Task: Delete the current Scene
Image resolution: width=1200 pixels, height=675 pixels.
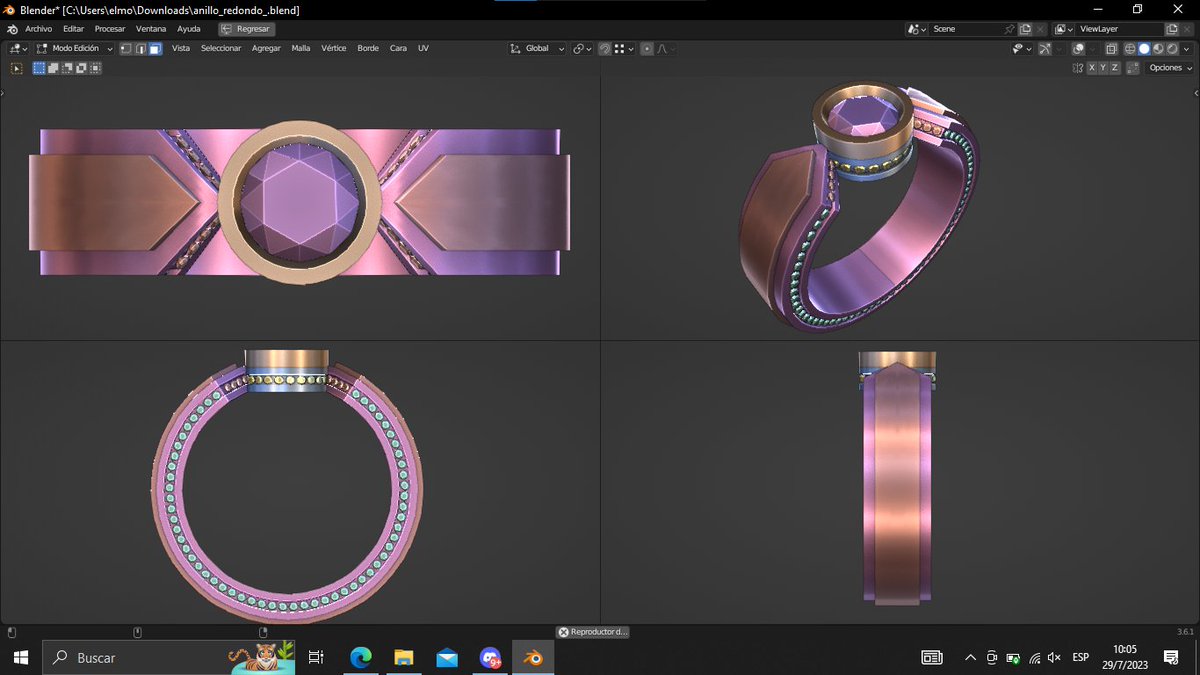Action: coord(1040,29)
